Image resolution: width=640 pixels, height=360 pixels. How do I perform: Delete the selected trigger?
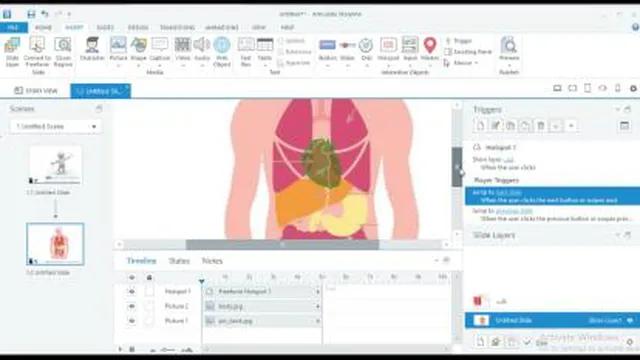(x=540, y=126)
